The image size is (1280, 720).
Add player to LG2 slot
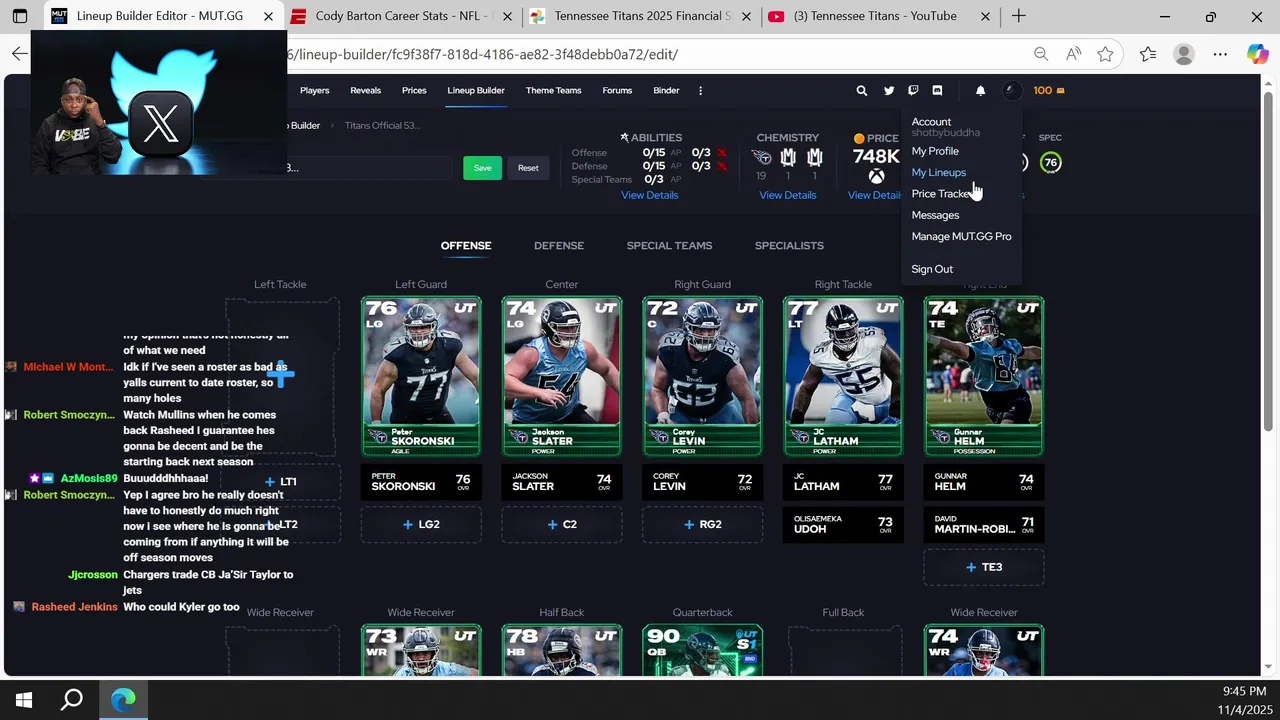tap(421, 524)
